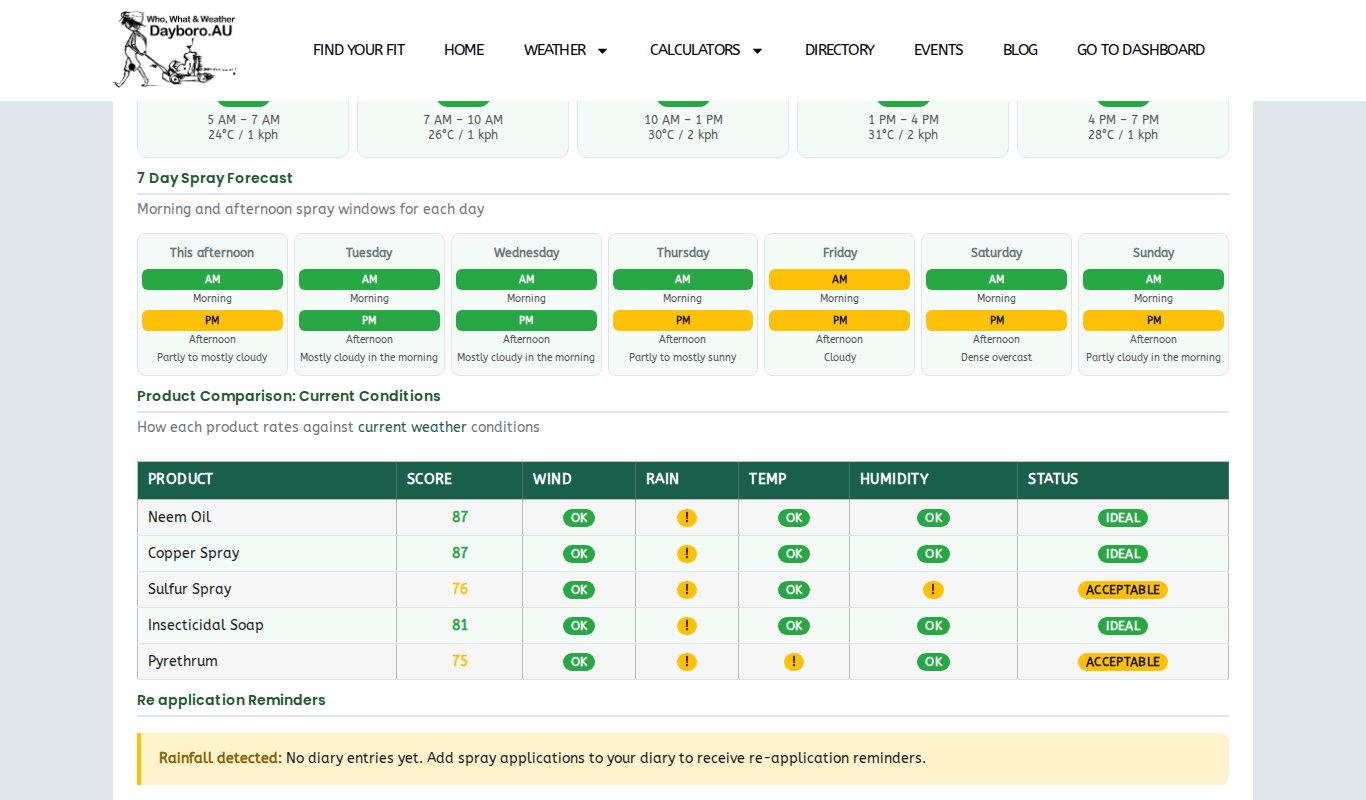Follow the current weather link

coord(412,427)
